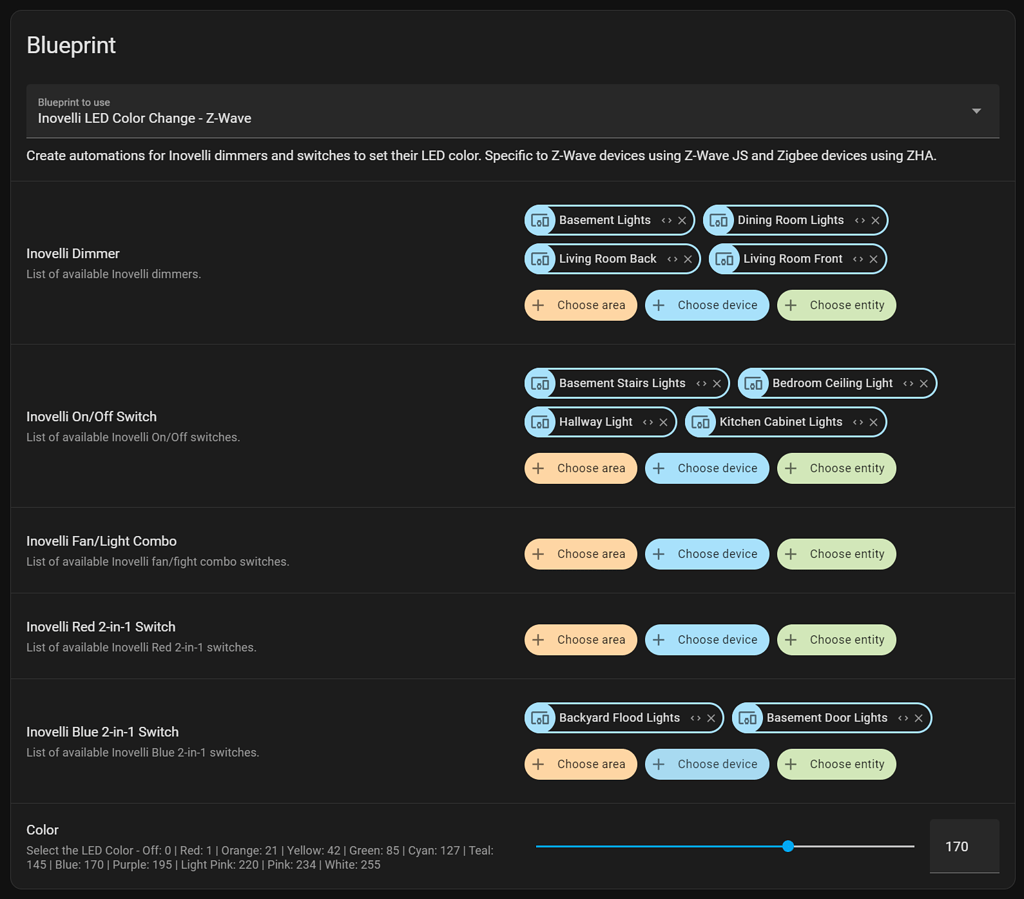Click the Living Room Back device icon

pos(540,259)
